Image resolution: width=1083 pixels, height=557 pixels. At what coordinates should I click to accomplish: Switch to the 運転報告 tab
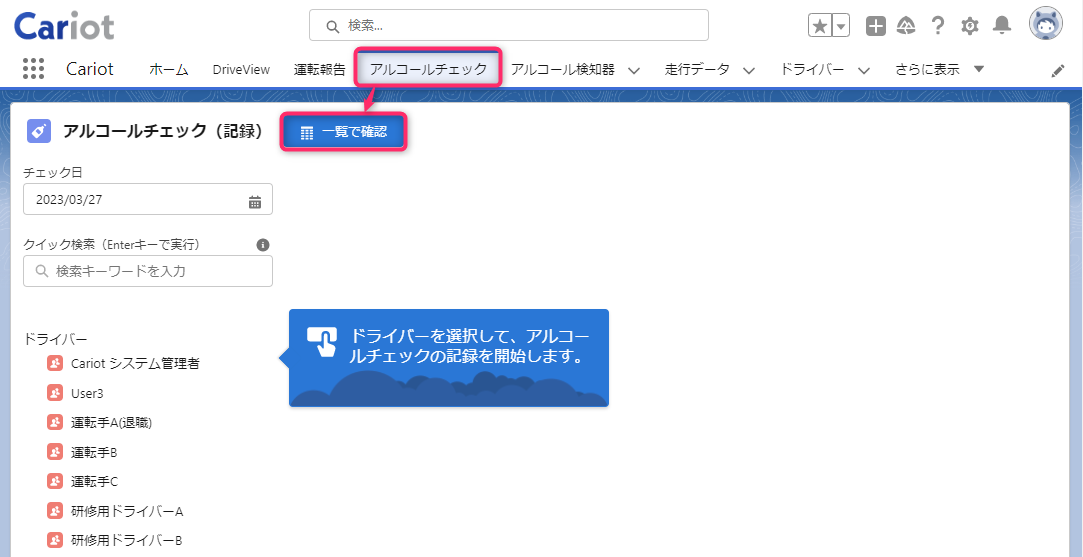click(x=320, y=69)
